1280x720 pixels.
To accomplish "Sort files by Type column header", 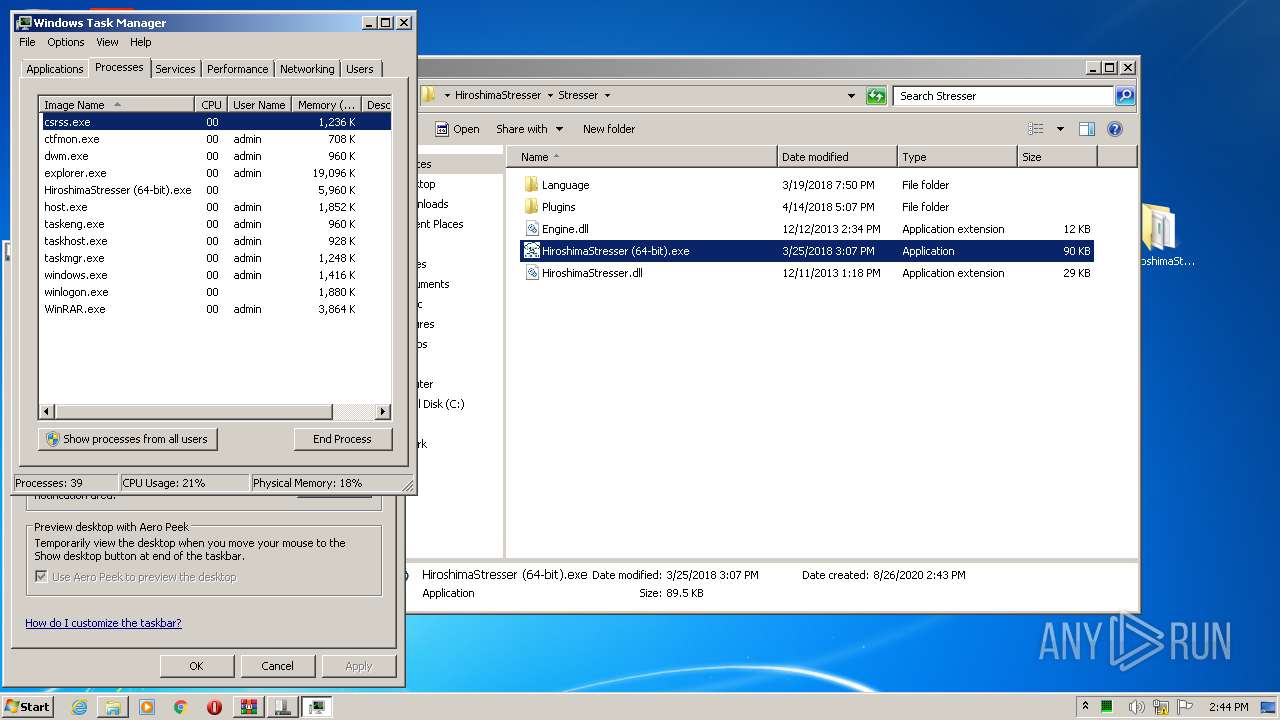I will [957, 157].
